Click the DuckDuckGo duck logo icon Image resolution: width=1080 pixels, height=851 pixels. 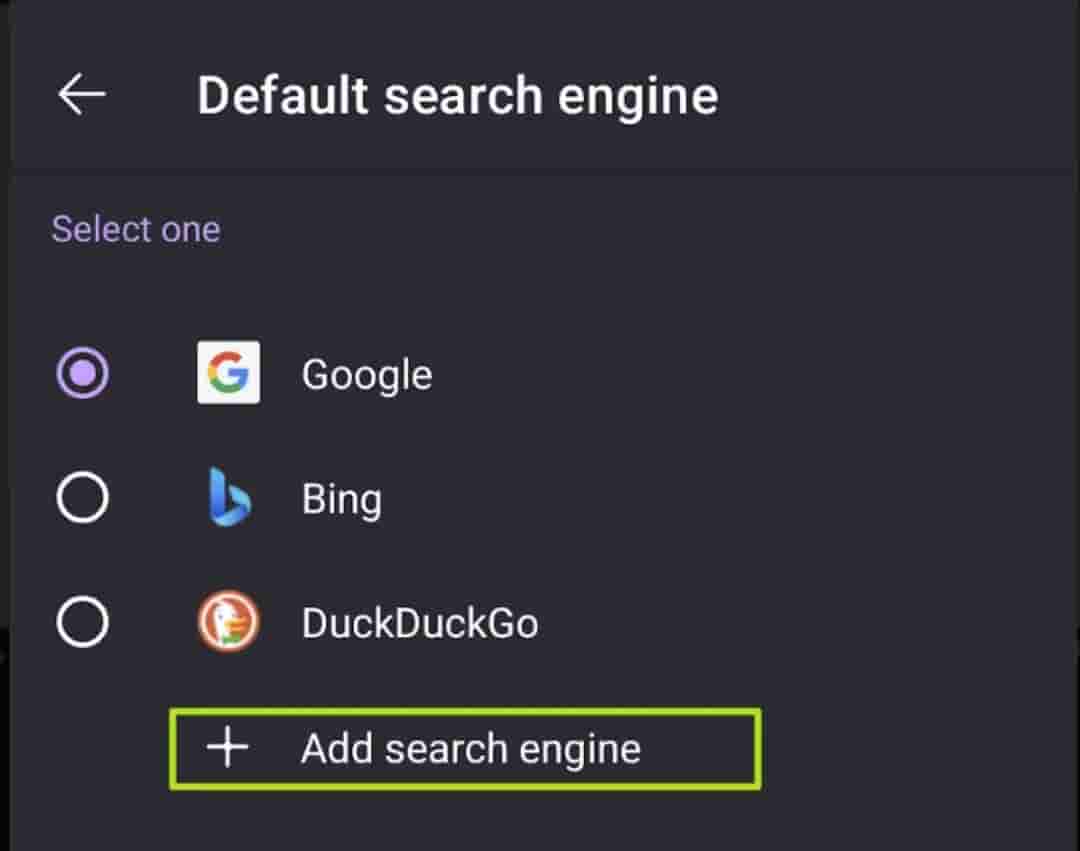pyautogui.click(x=229, y=622)
